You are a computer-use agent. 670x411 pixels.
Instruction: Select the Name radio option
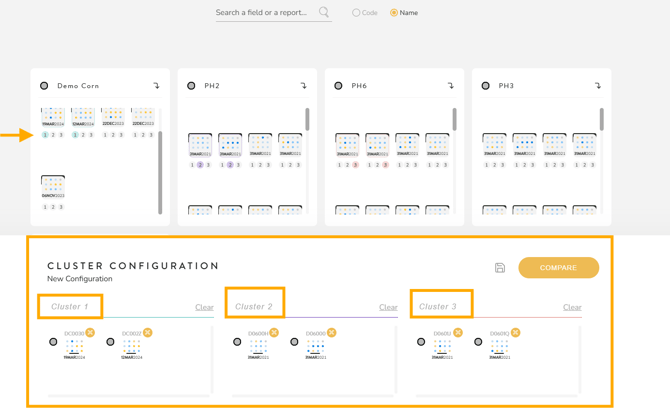pos(394,13)
